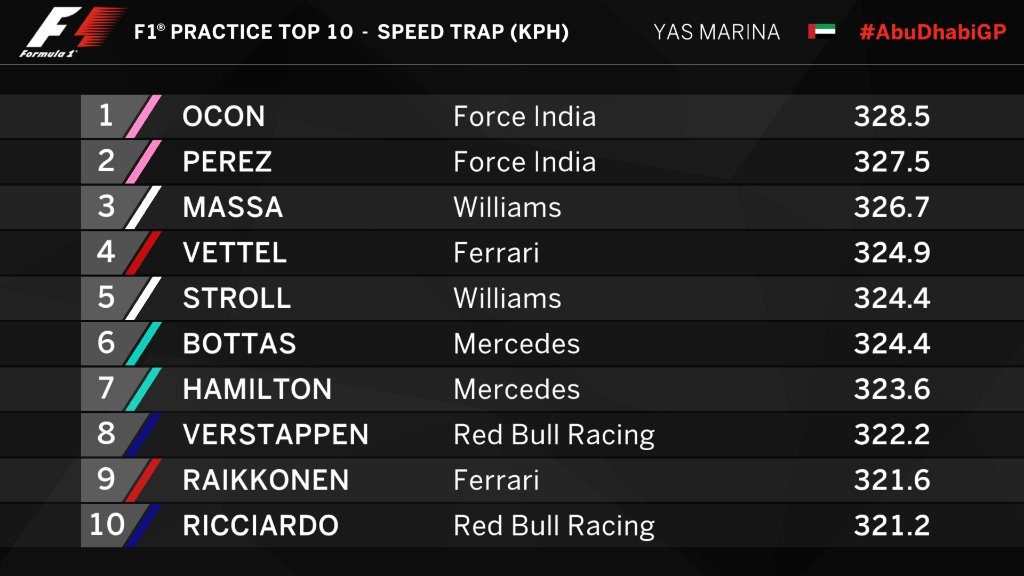This screenshot has height=576, width=1024.
Task: Click the YAS MARINA label
Action: tap(716, 32)
